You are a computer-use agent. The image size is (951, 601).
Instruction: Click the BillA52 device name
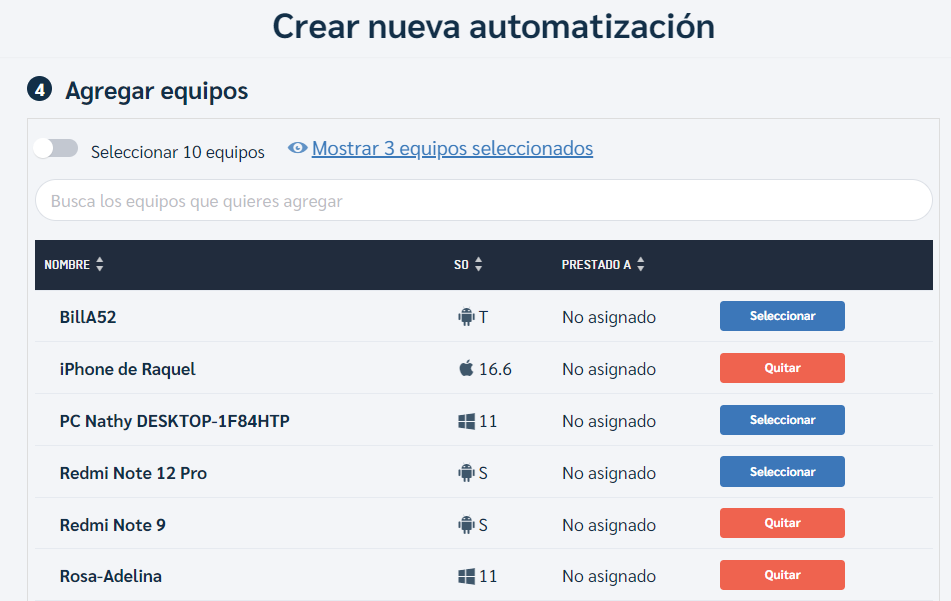point(88,317)
